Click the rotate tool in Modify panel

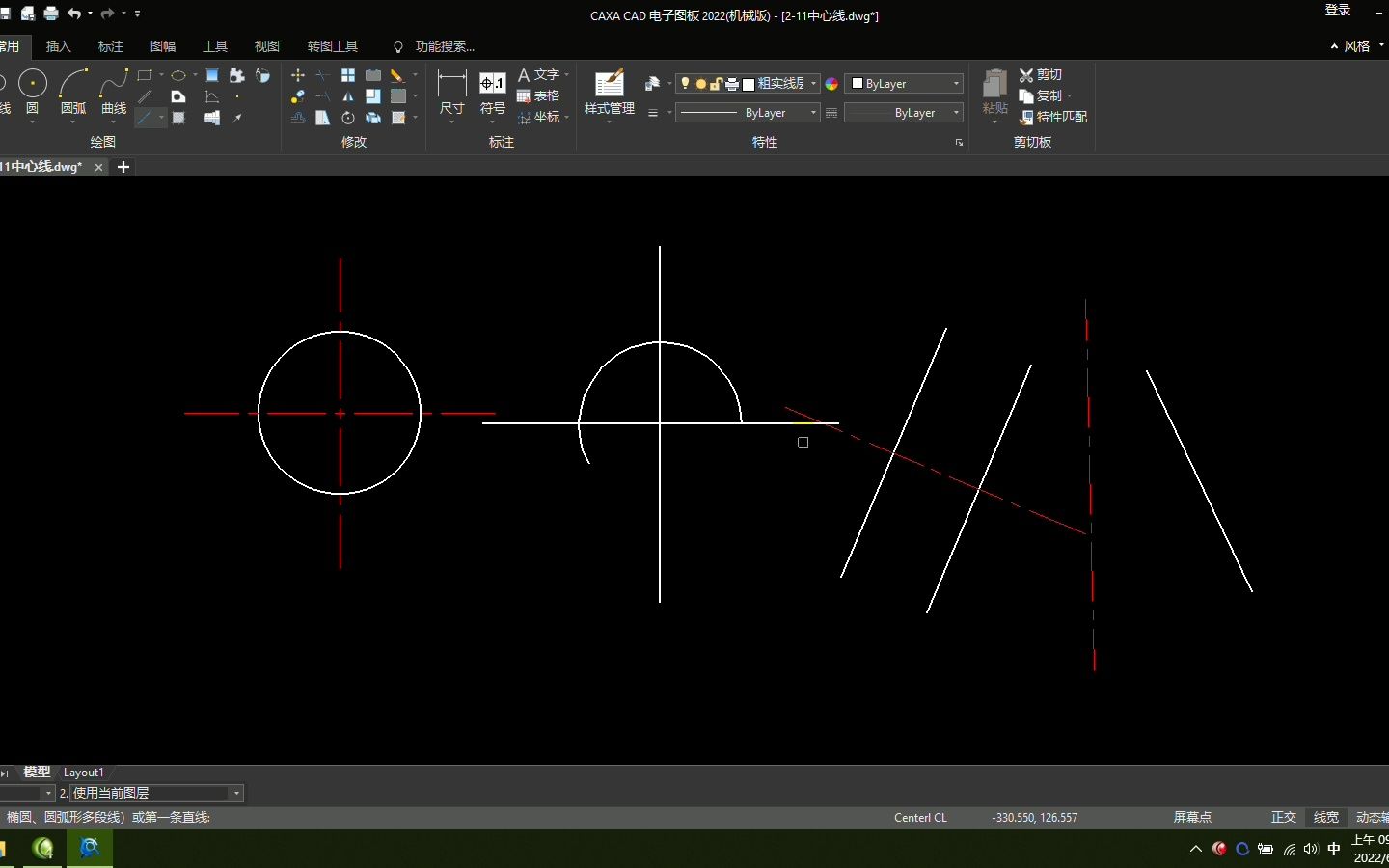(x=348, y=118)
